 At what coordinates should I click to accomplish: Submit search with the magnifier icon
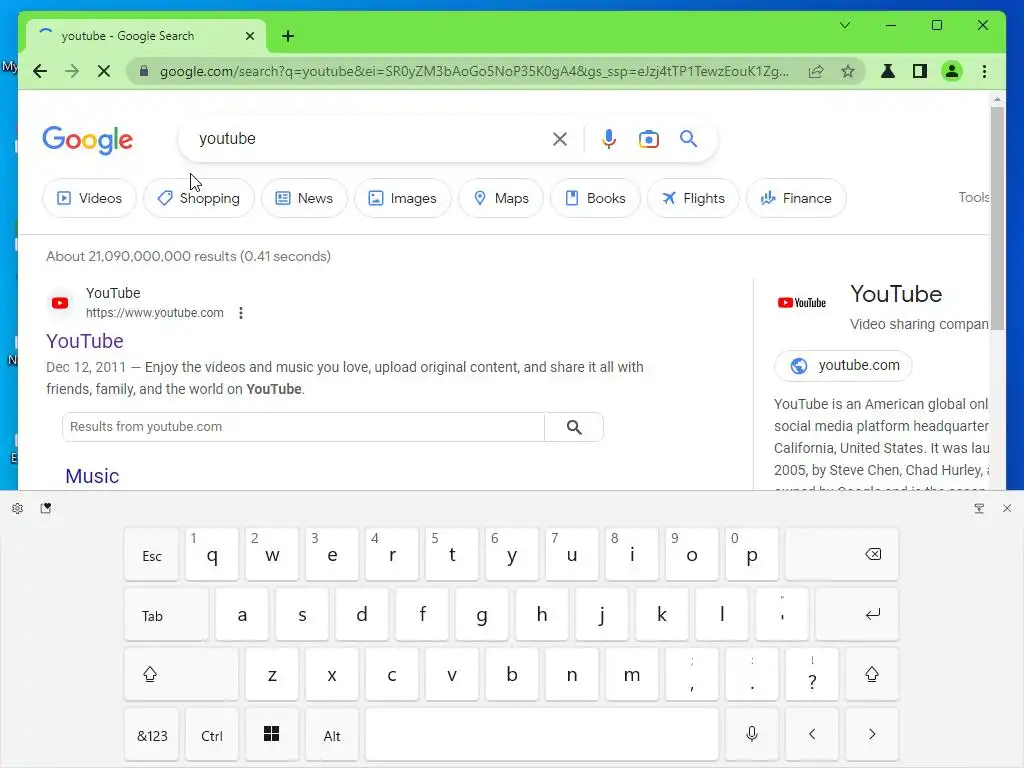(x=688, y=138)
